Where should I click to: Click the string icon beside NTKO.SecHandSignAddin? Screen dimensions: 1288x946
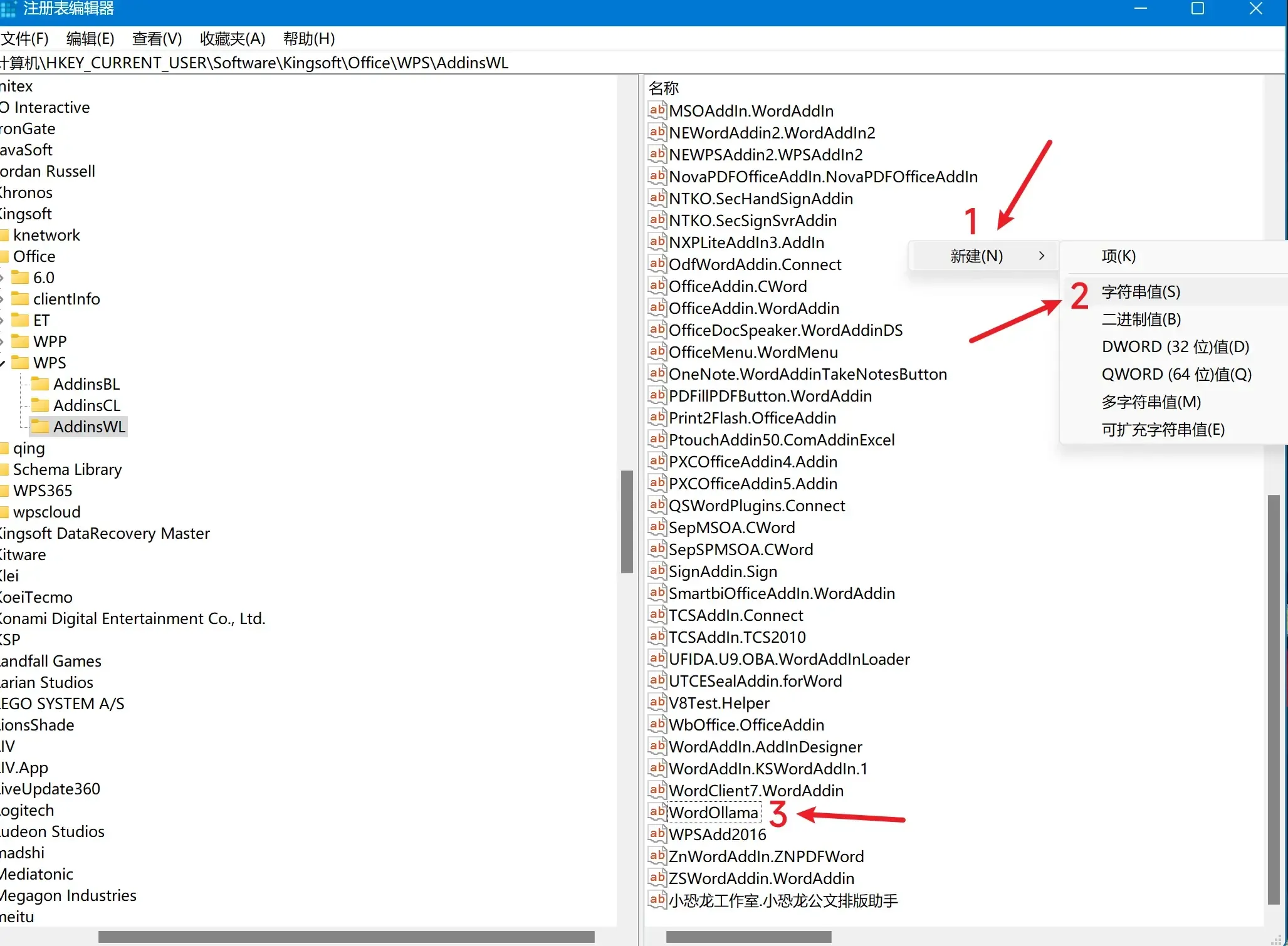(657, 198)
